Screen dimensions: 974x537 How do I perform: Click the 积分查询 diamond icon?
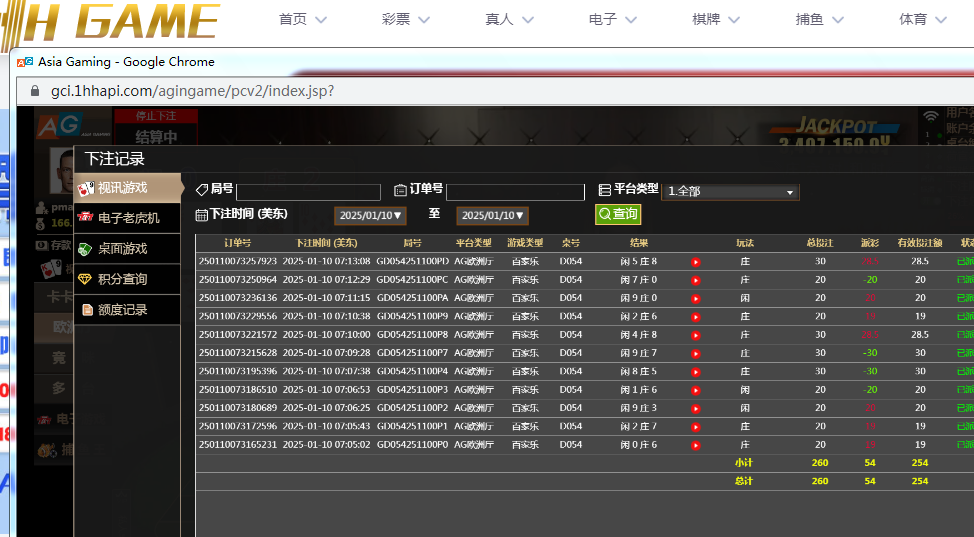pyautogui.click(x=87, y=279)
